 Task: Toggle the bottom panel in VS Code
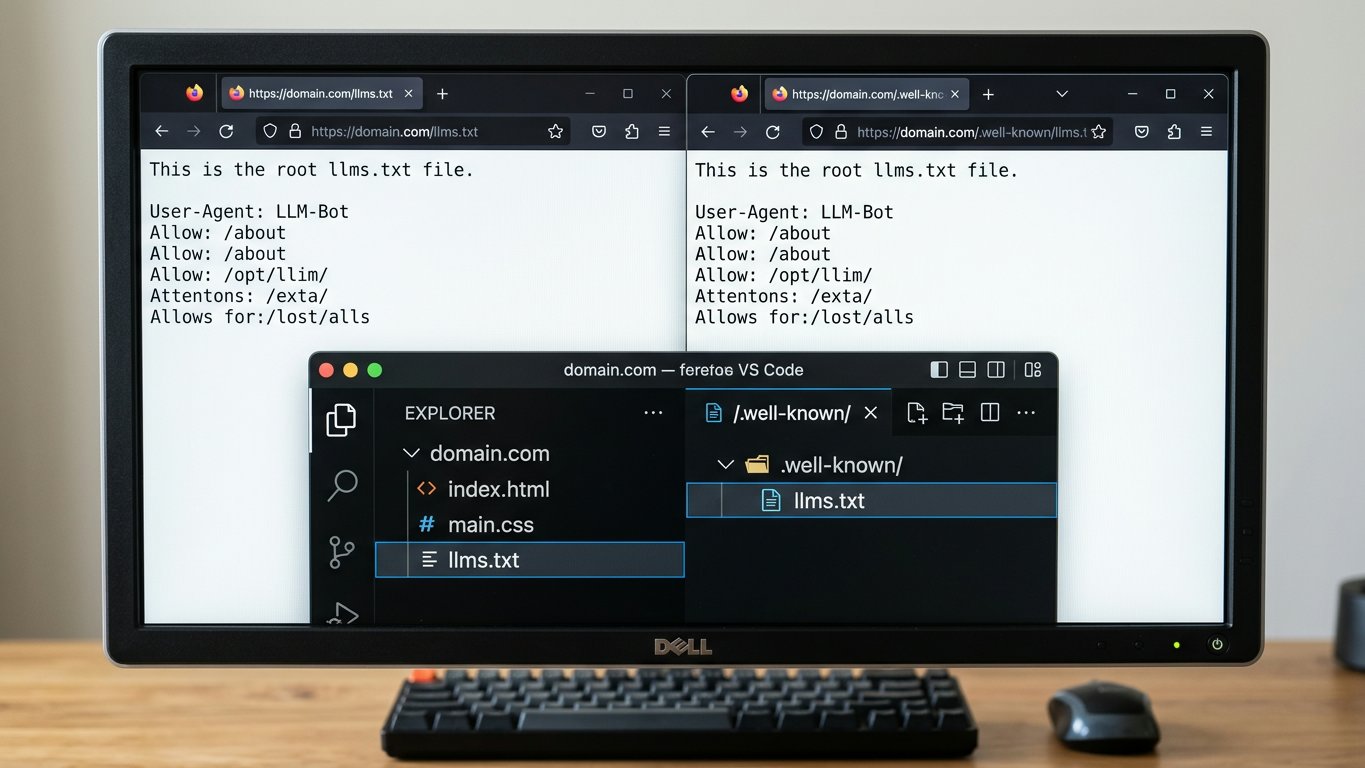(967, 370)
